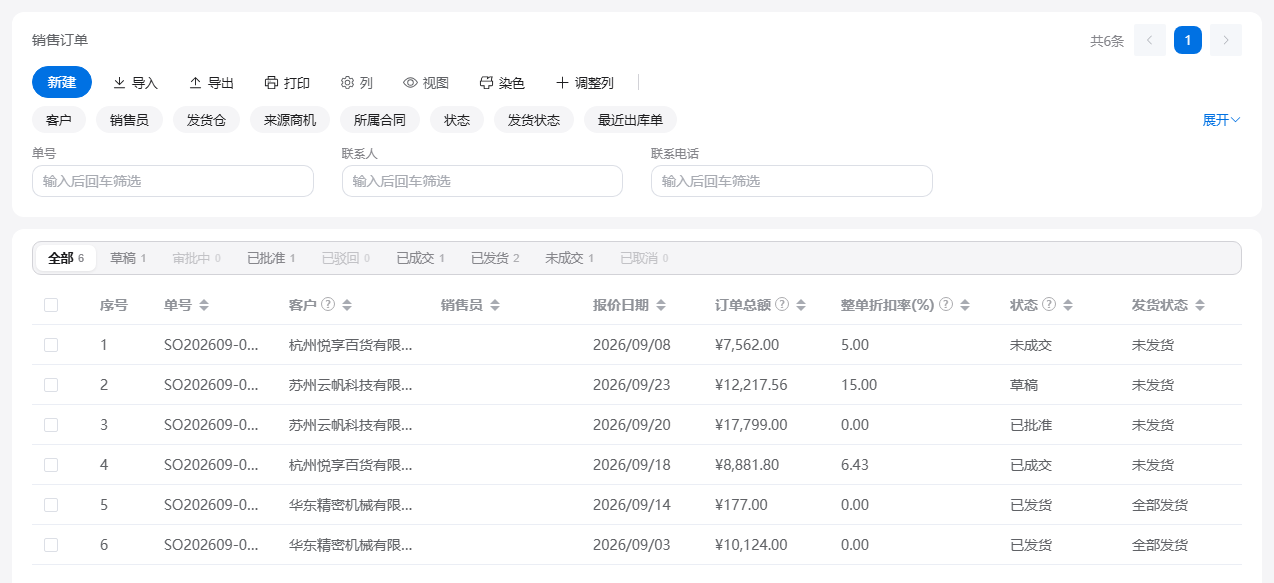The image size is (1274, 583).
Task: Sort by 销售员 column arrows
Action: pyautogui.click(x=494, y=305)
